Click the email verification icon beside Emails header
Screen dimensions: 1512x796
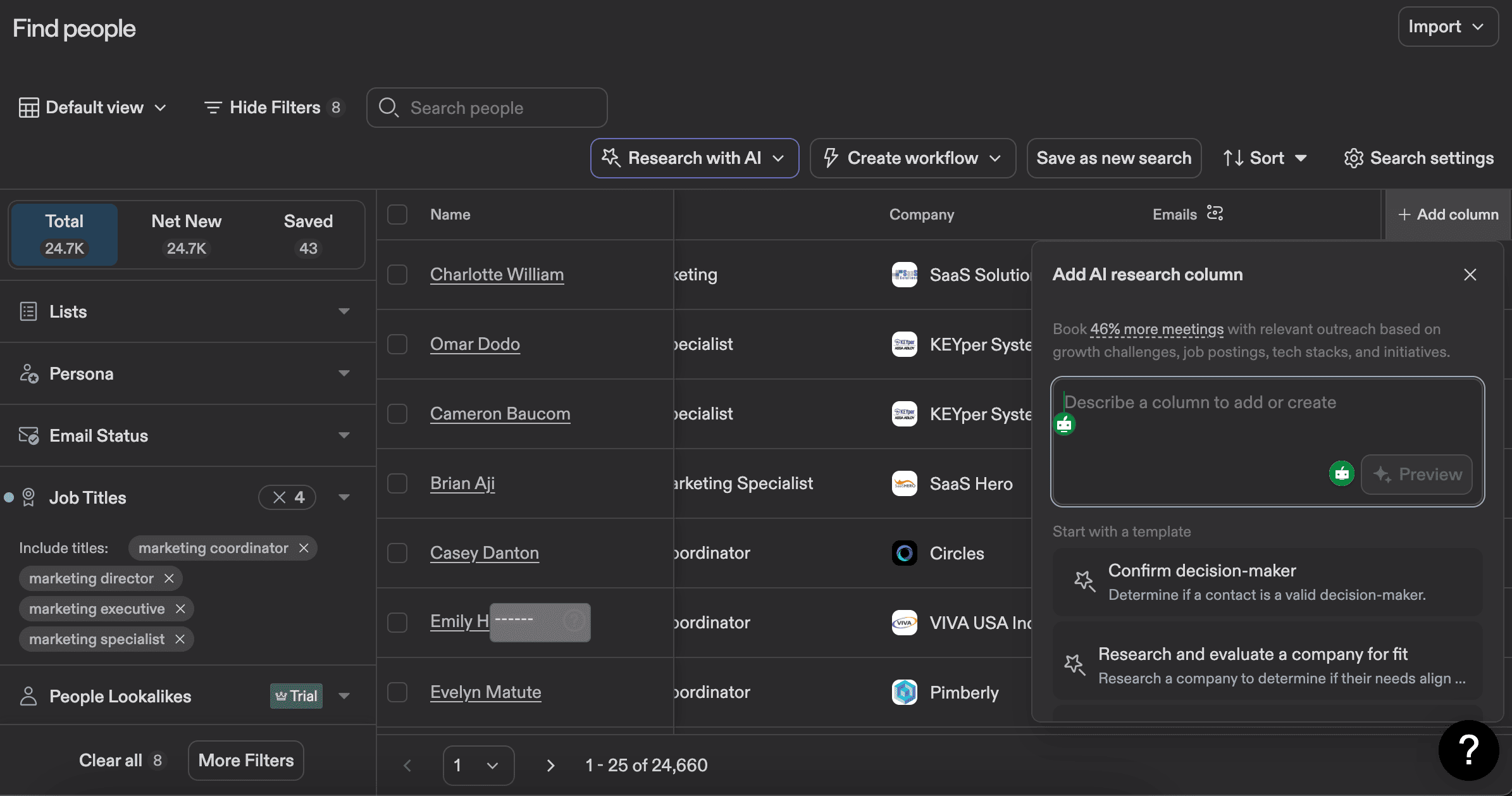click(1215, 213)
